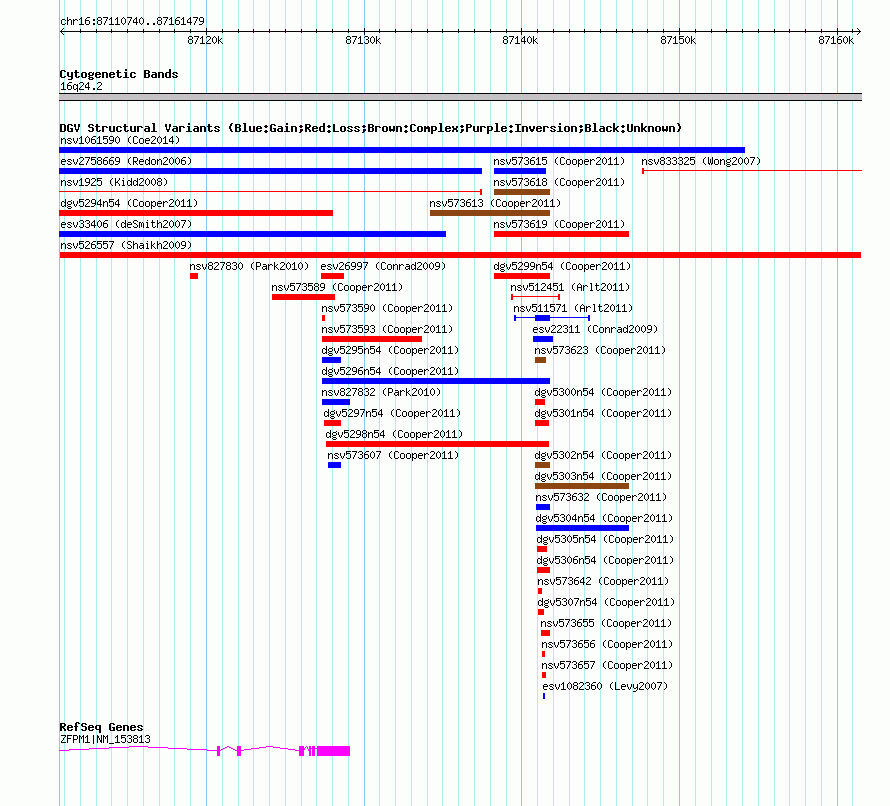Click nsv573613 (Cooper2011) label
Image resolution: width=890 pixels, height=806 pixels.
[x=495, y=203]
